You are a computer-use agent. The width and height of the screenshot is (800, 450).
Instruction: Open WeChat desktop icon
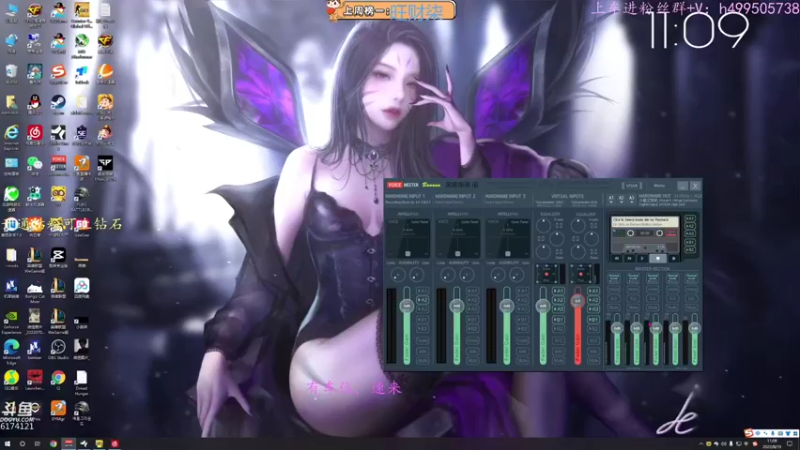35,165
